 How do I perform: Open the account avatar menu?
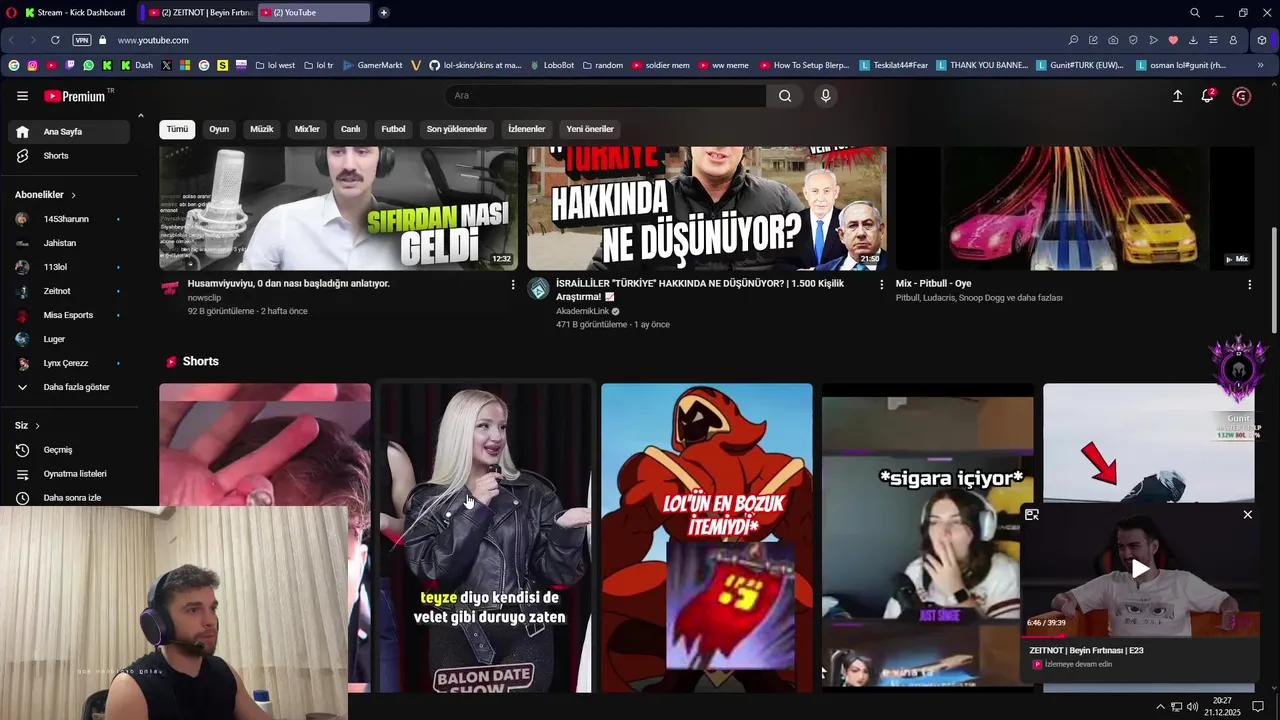[x=1241, y=96]
